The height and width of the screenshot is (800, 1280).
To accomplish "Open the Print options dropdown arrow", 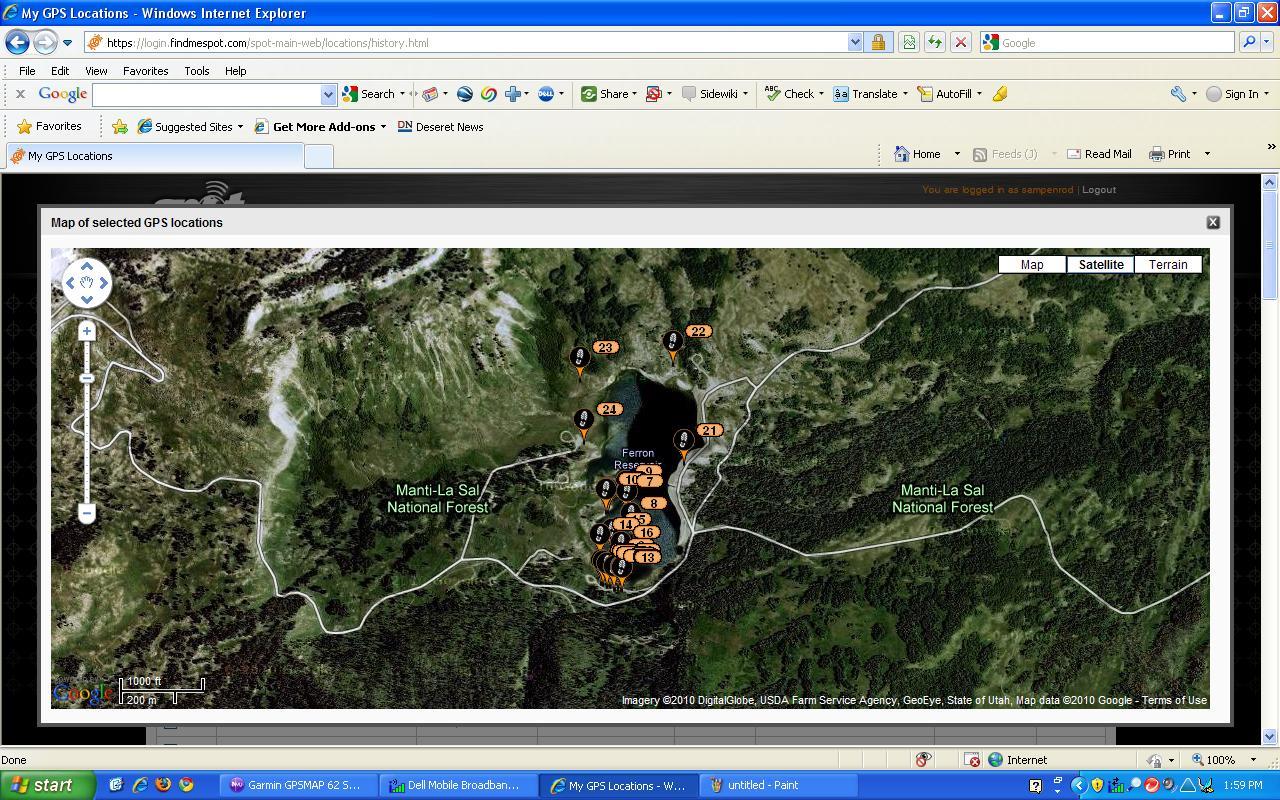I will pos(1207,154).
